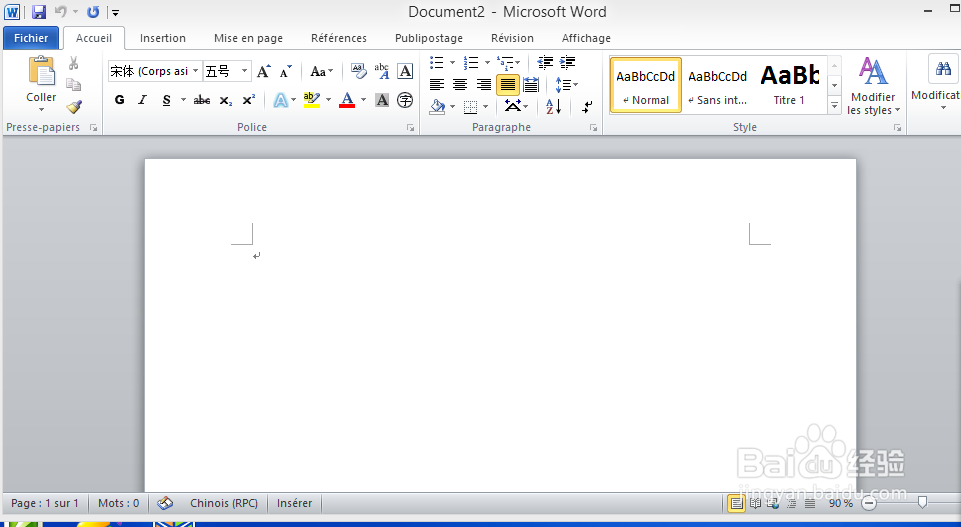The height and width of the screenshot is (527, 961).
Task: Clear formatting with the eraser icon
Action: tap(359, 71)
